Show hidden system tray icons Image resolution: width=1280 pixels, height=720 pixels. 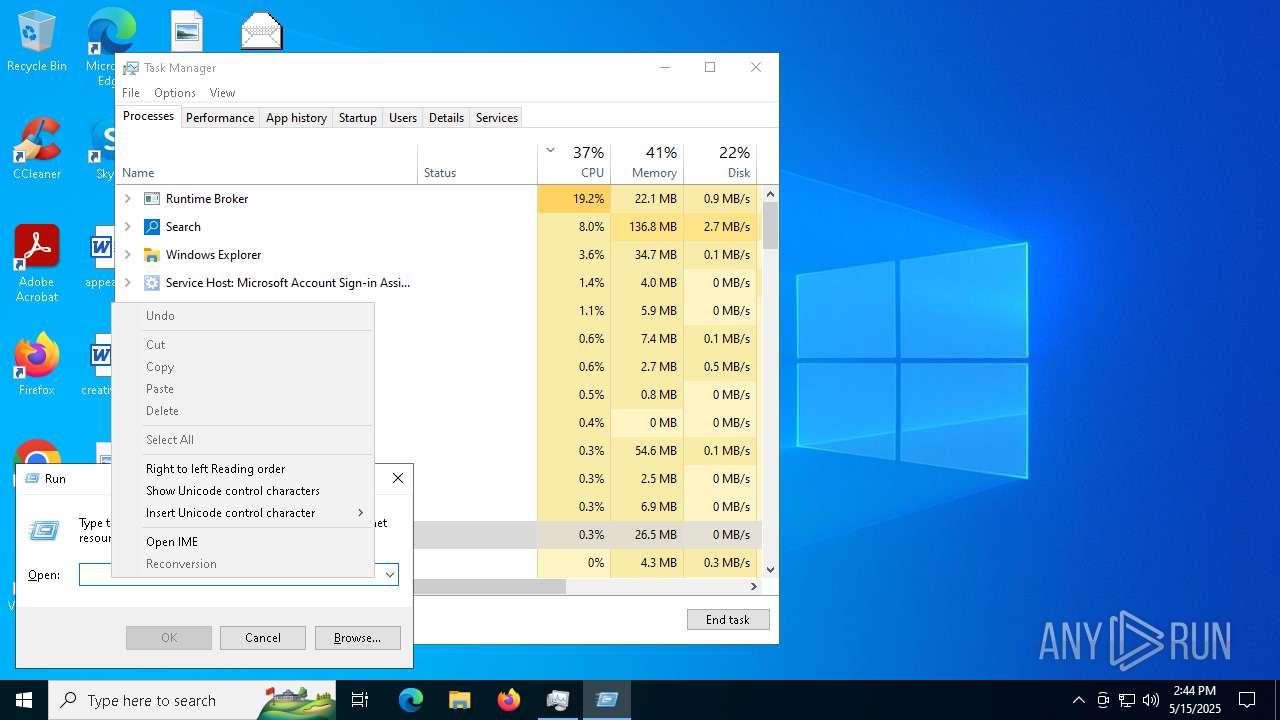click(x=1078, y=700)
